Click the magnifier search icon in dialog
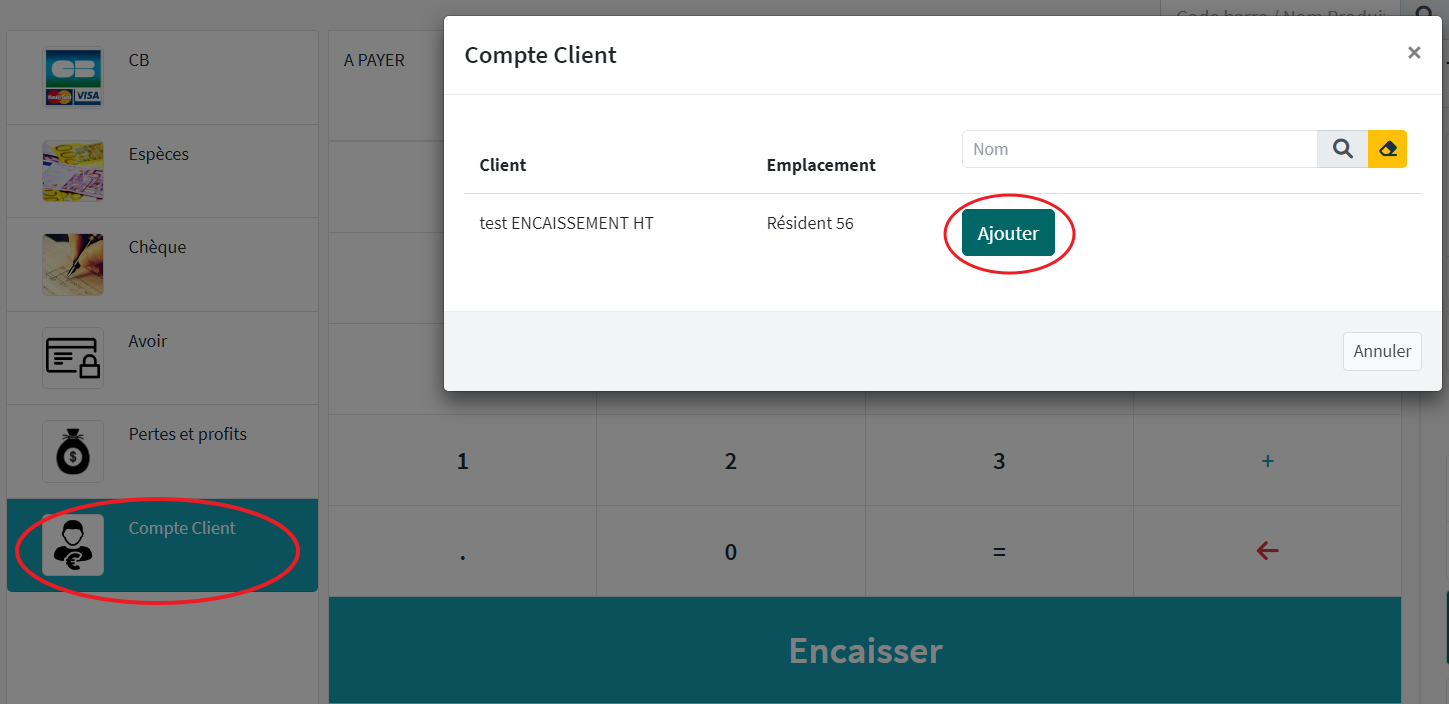The height and width of the screenshot is (704, 1449). pyautogui.click(x=1342, y=149)
